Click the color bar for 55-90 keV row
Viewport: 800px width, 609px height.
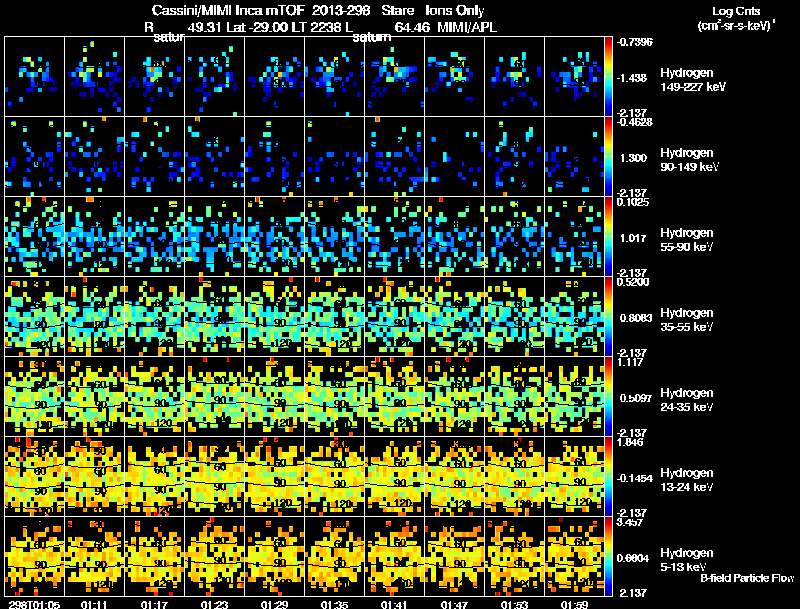pos(608,236)
